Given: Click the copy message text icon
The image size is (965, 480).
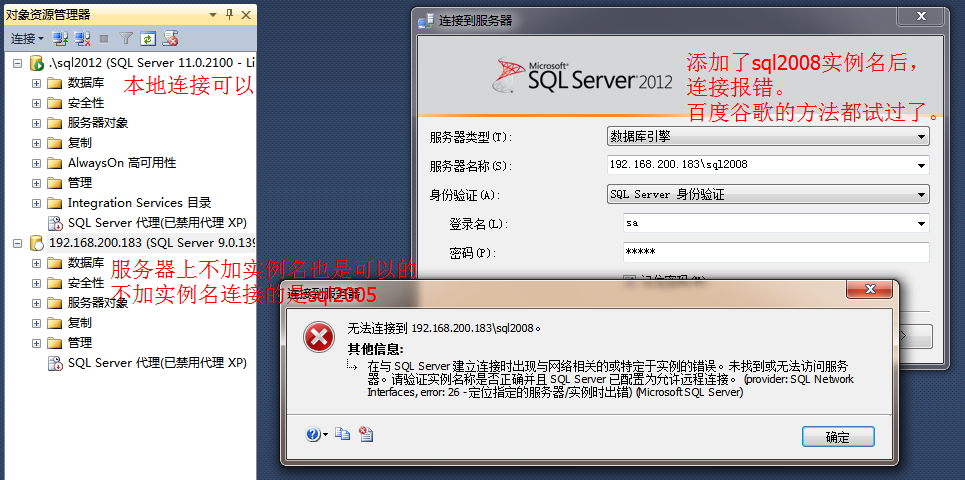Looking at the screenshot, I should tap(343, 434).
